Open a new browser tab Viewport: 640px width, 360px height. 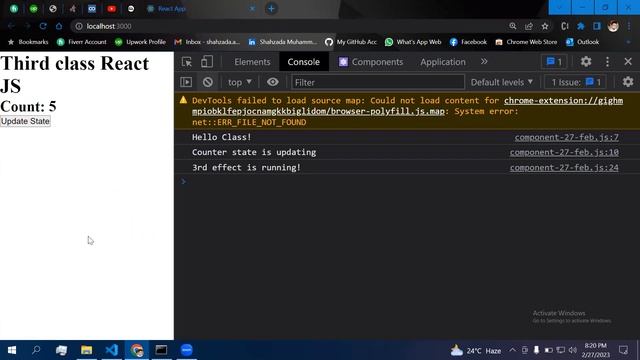271,9
